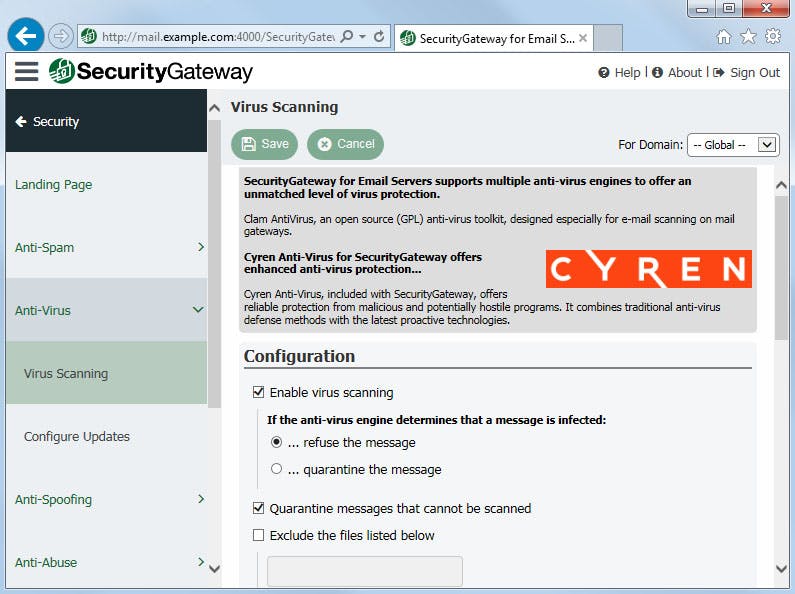Open the Landing Page item
The image size is (795, 594).
(x=106, y=184)
